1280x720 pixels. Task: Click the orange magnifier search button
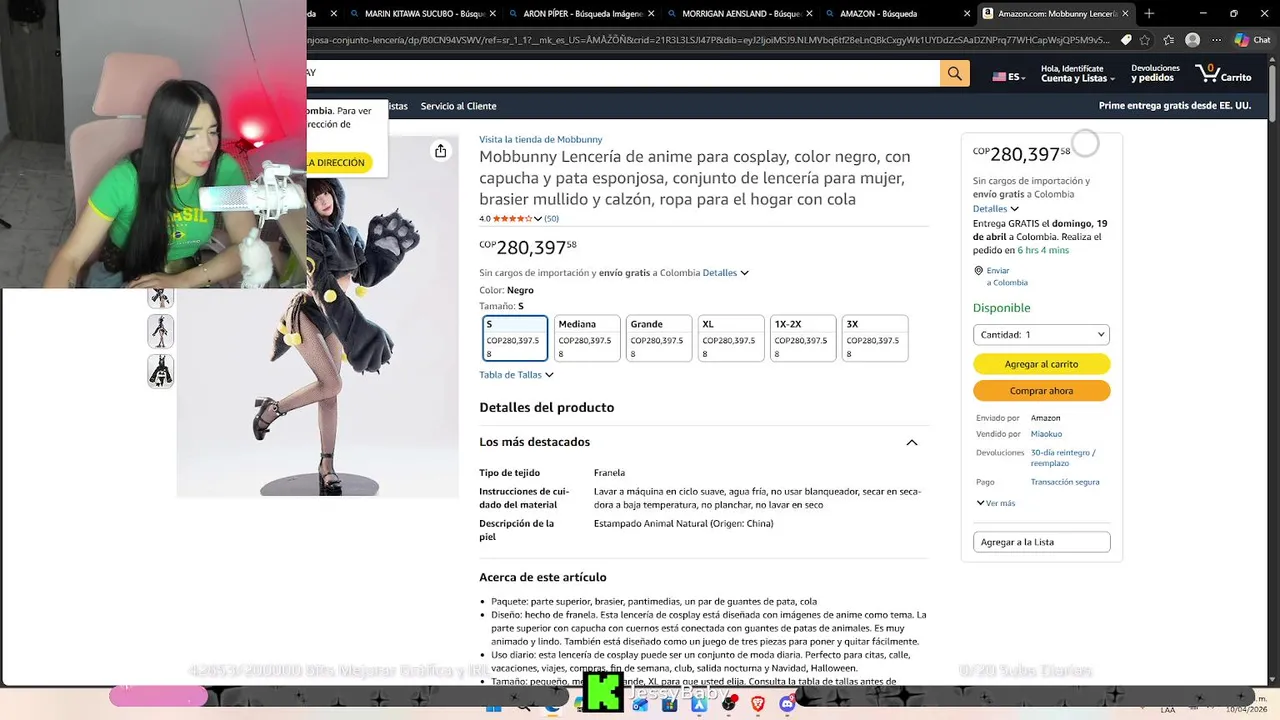954,73
